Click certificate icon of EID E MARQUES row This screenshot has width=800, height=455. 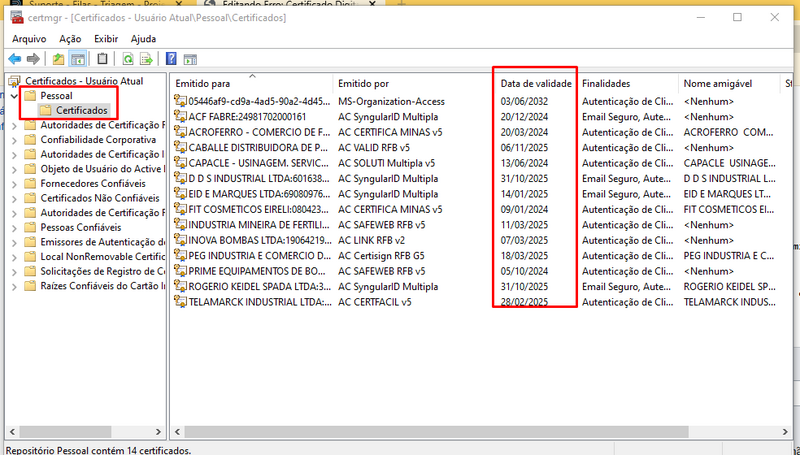pos(181,193)
